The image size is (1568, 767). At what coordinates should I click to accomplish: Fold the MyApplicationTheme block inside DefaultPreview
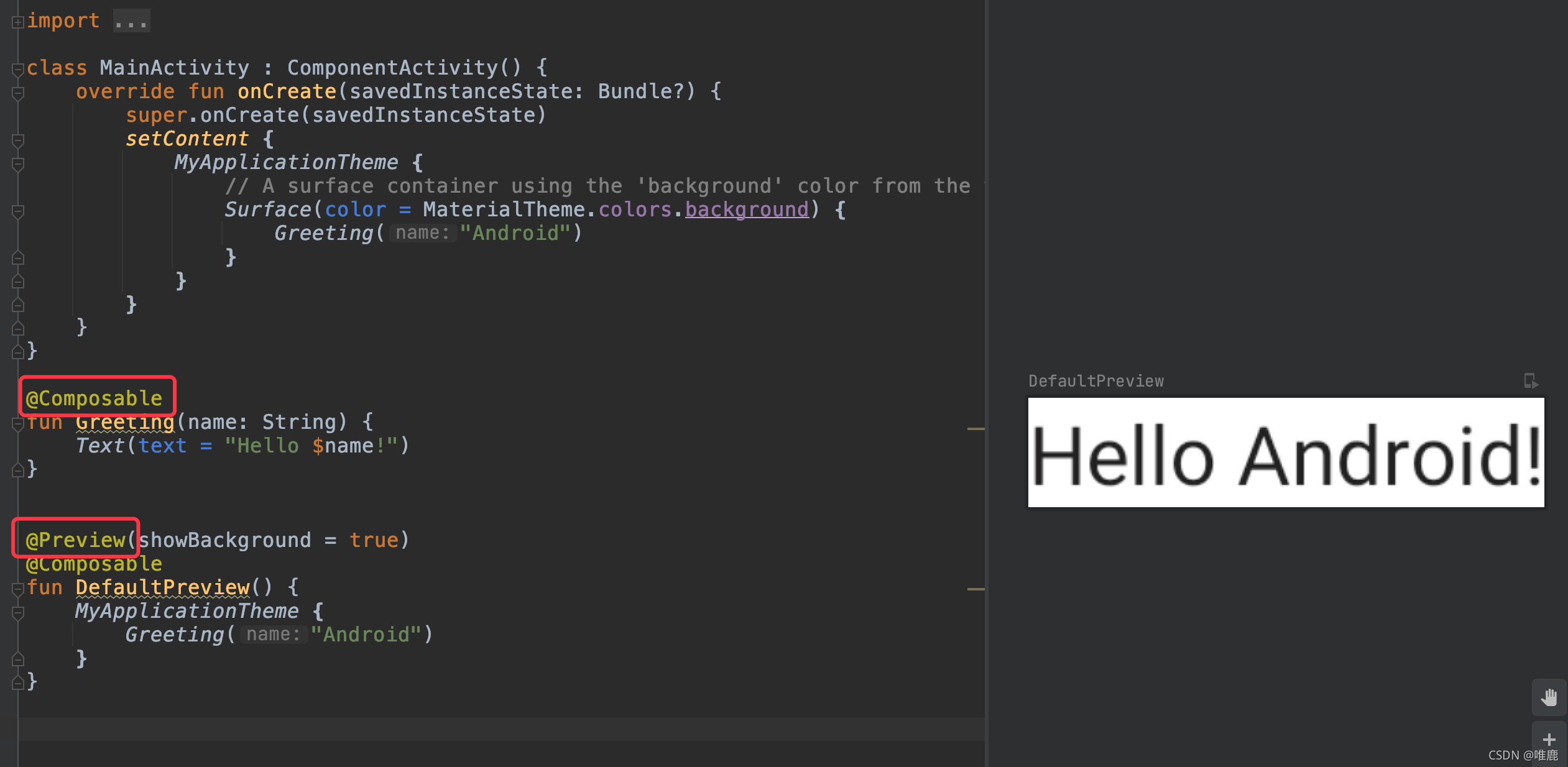[18, 613]
